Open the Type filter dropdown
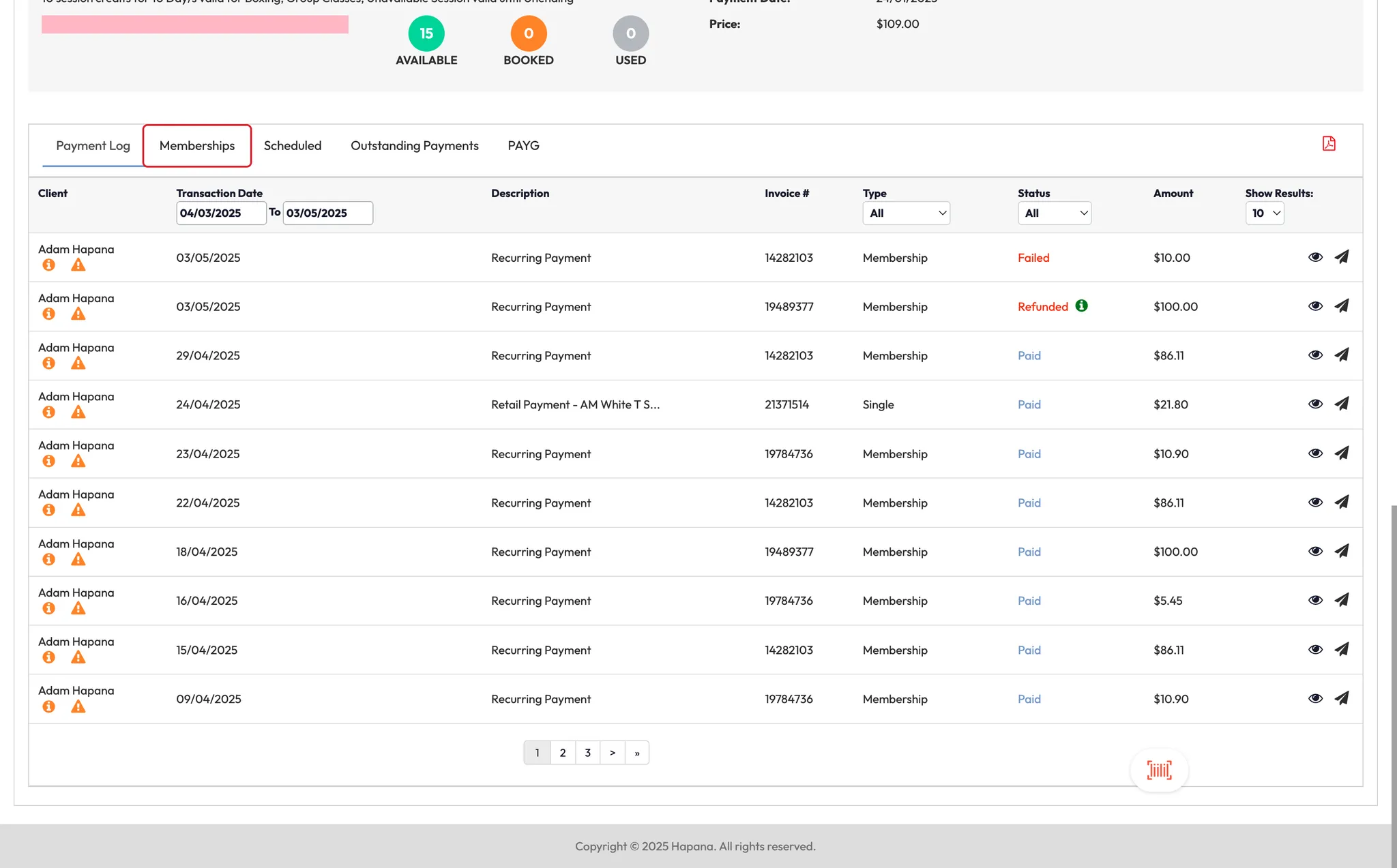 coord(906,213)
